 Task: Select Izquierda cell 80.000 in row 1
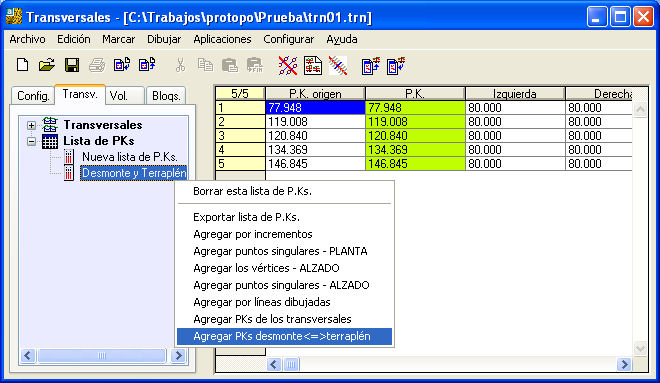tap(515, 108)
